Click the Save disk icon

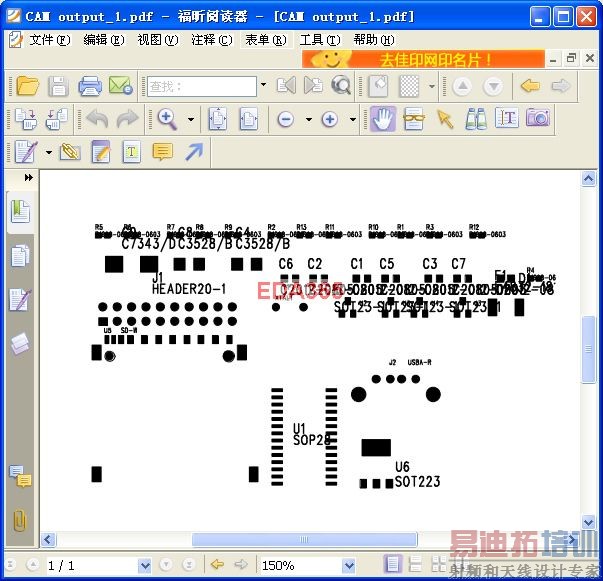(x=58, y=86)
